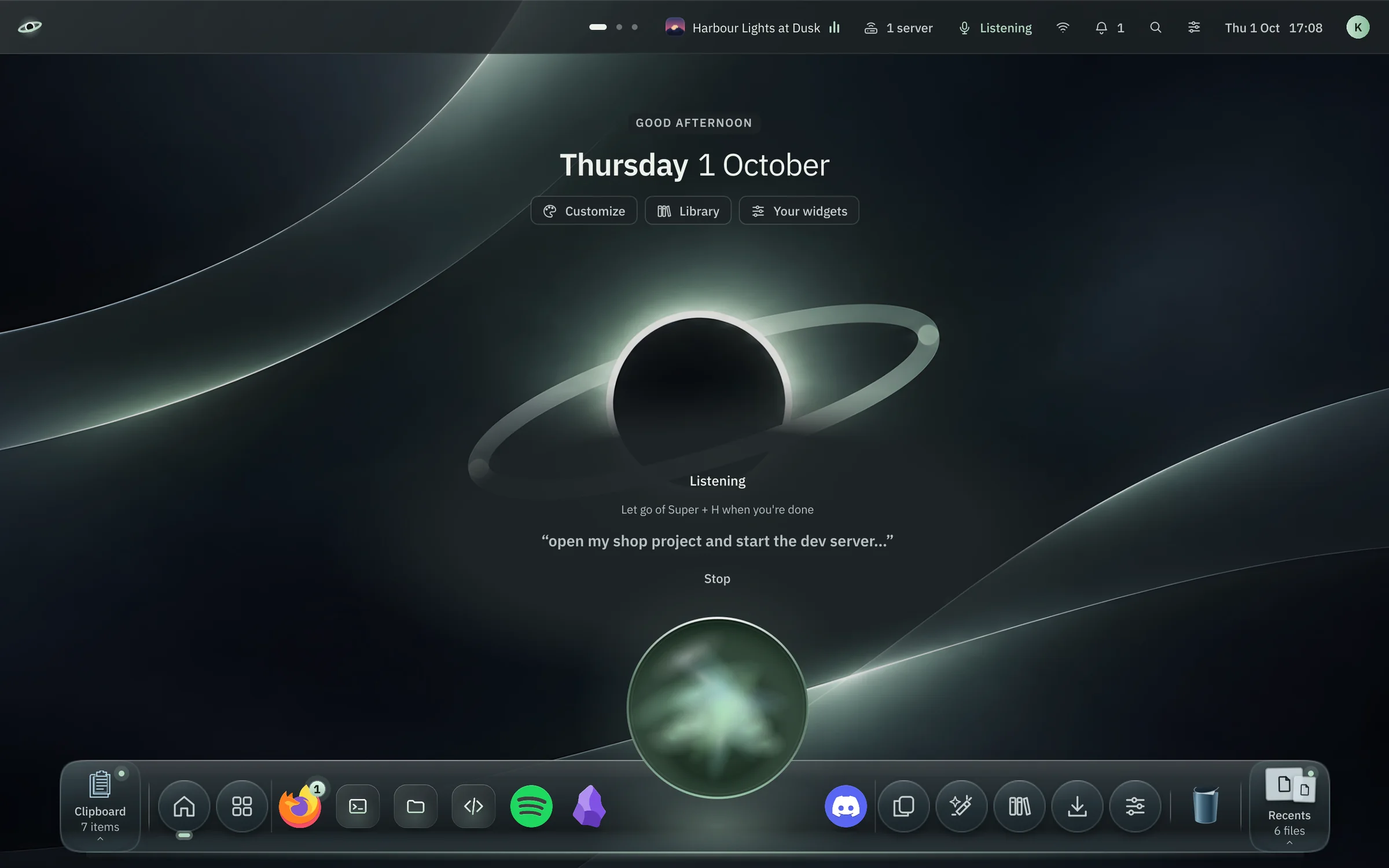Open the sliders settings dock icon

tap(1135, 806)
